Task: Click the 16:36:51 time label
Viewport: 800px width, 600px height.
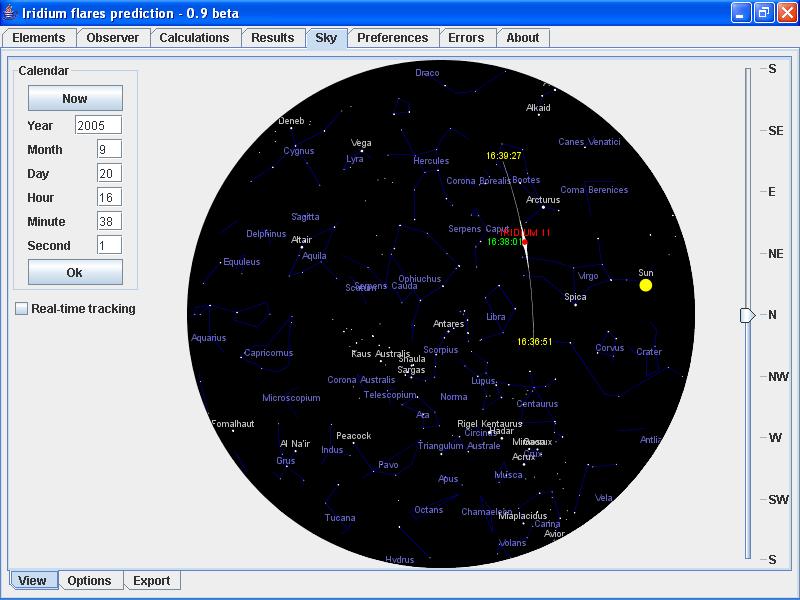Action: pyautogui.click(x=535, y=341)
